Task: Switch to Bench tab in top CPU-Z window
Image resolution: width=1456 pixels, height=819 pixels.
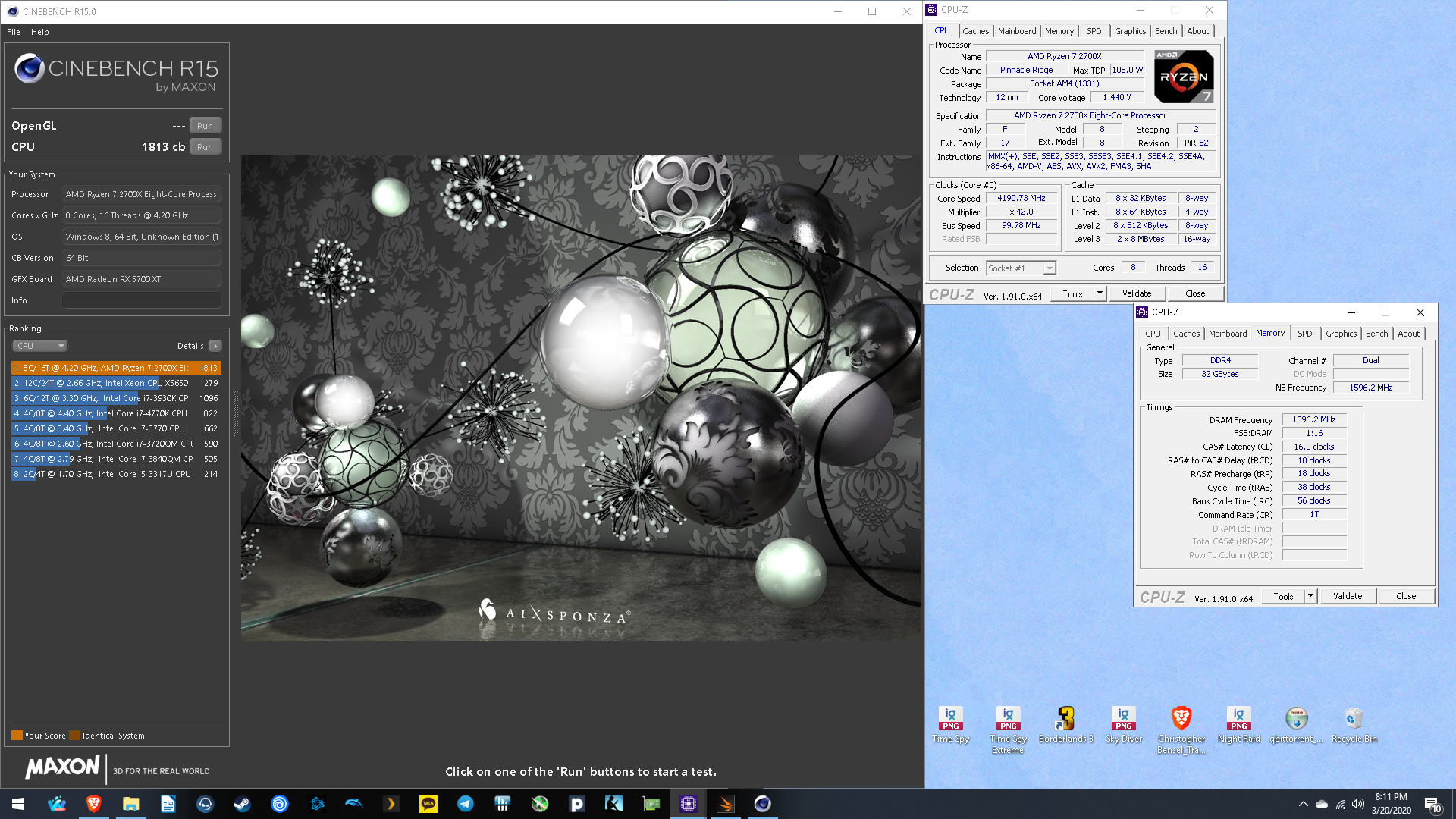Action: [1166, 31]
